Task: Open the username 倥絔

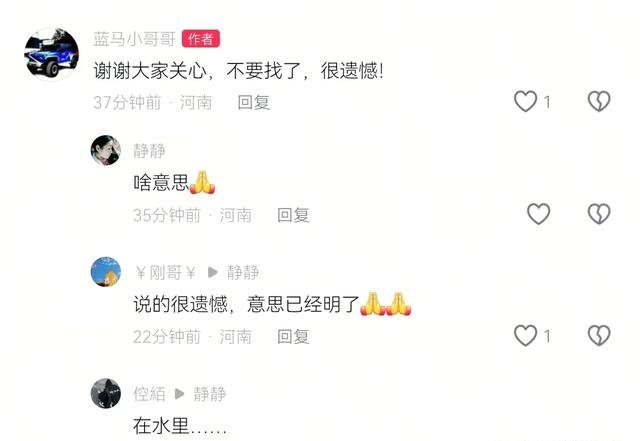Action: point(149,394)
